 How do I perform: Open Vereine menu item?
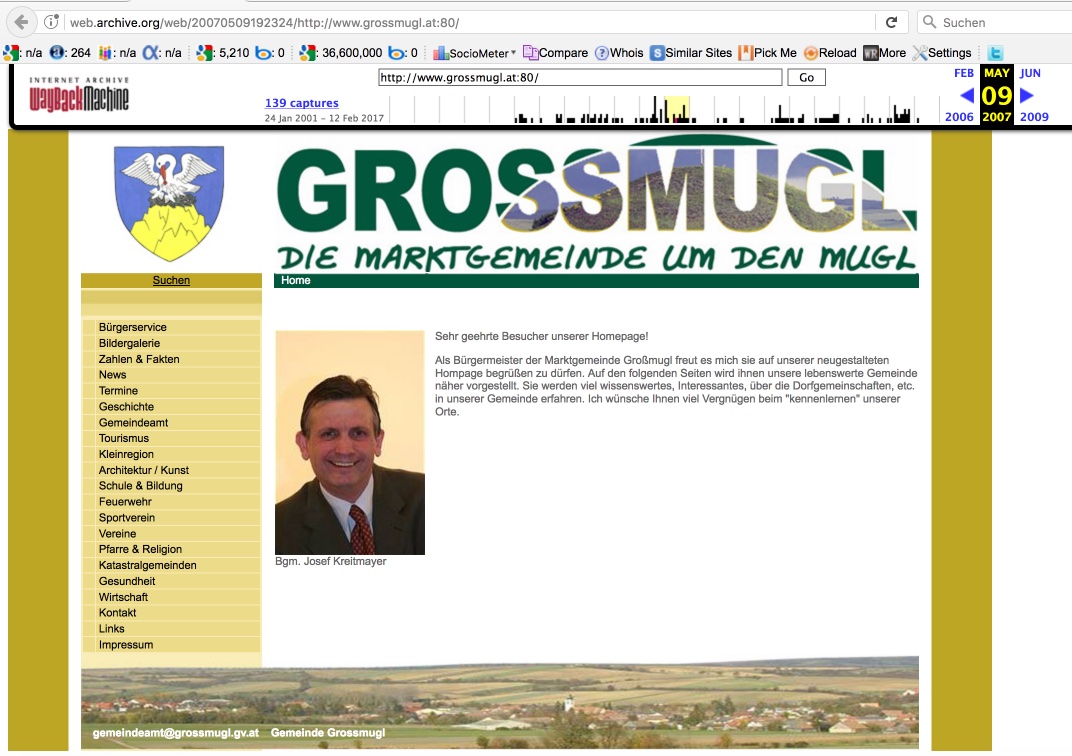117,533
